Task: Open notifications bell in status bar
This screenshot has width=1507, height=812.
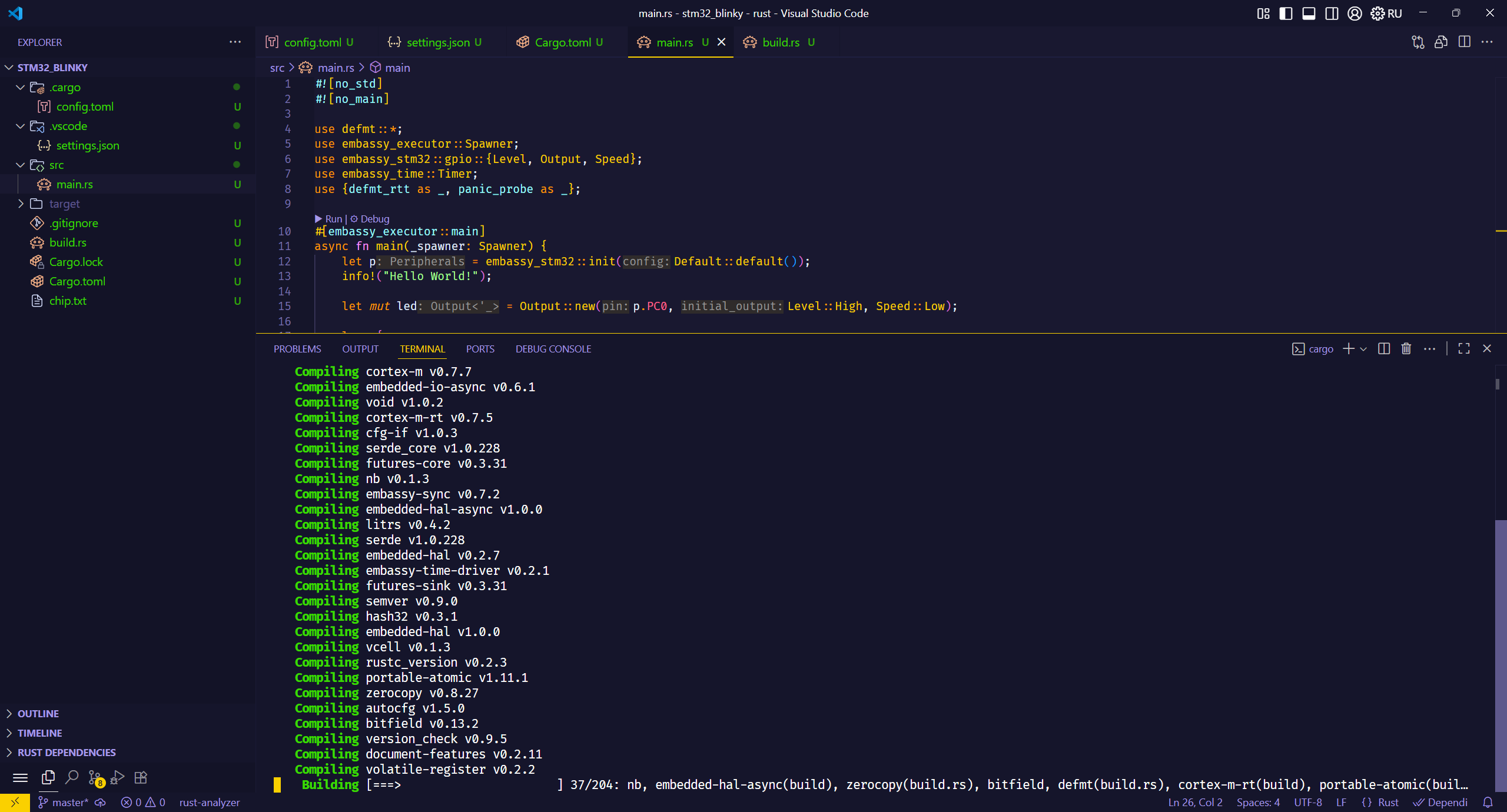Action: tap(1488, 803)
